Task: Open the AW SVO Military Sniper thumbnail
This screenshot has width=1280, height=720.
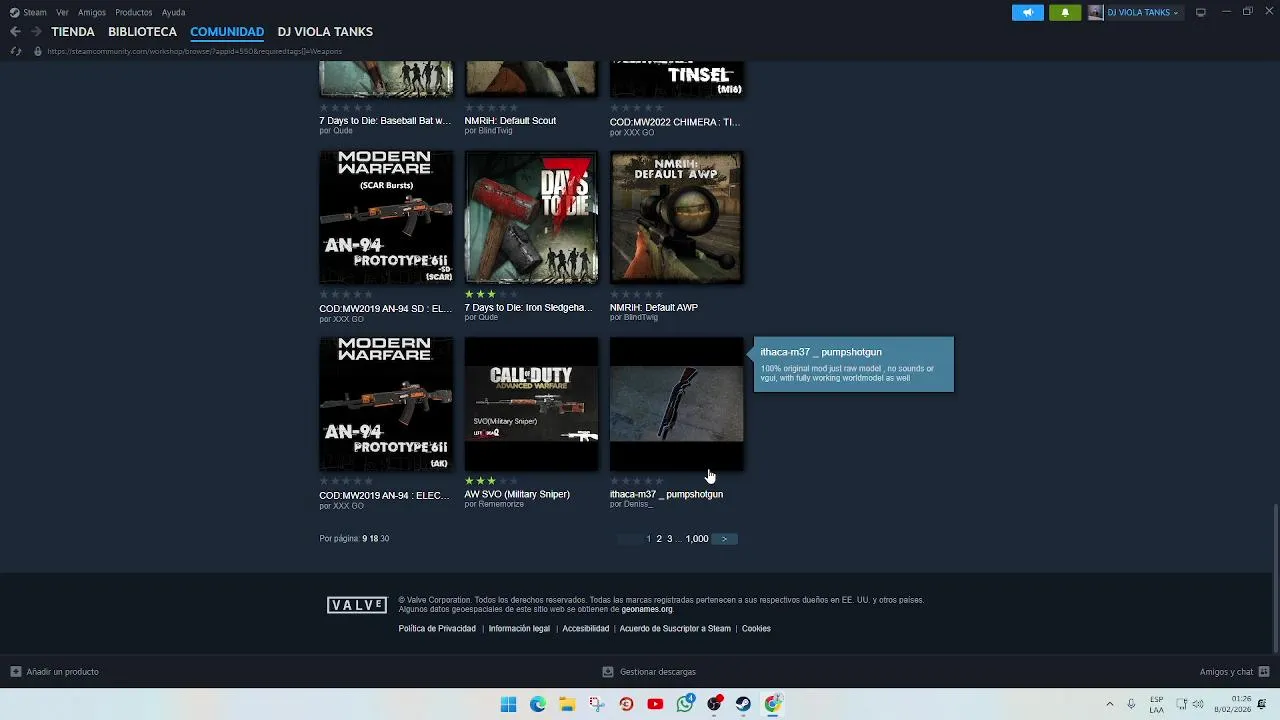Action: coord(531,404)
